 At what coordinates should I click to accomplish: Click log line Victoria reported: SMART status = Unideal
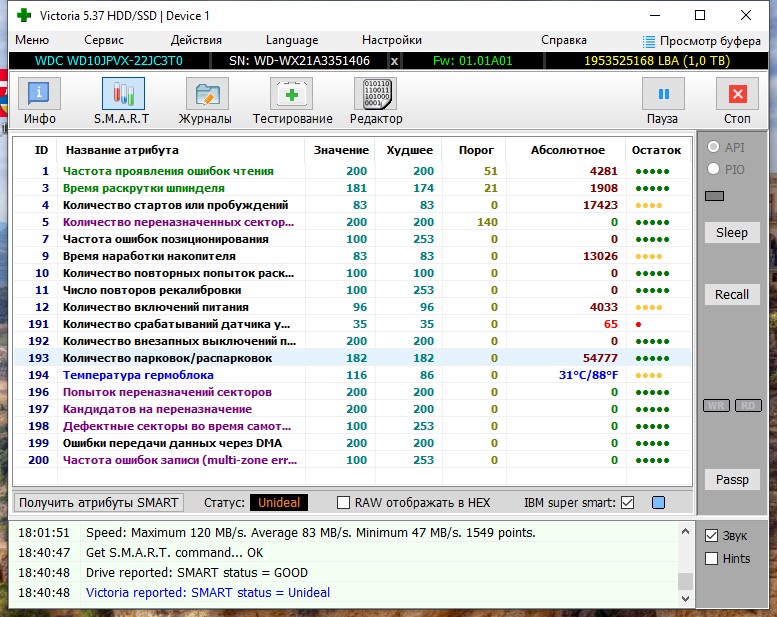(x=208, y=593)
